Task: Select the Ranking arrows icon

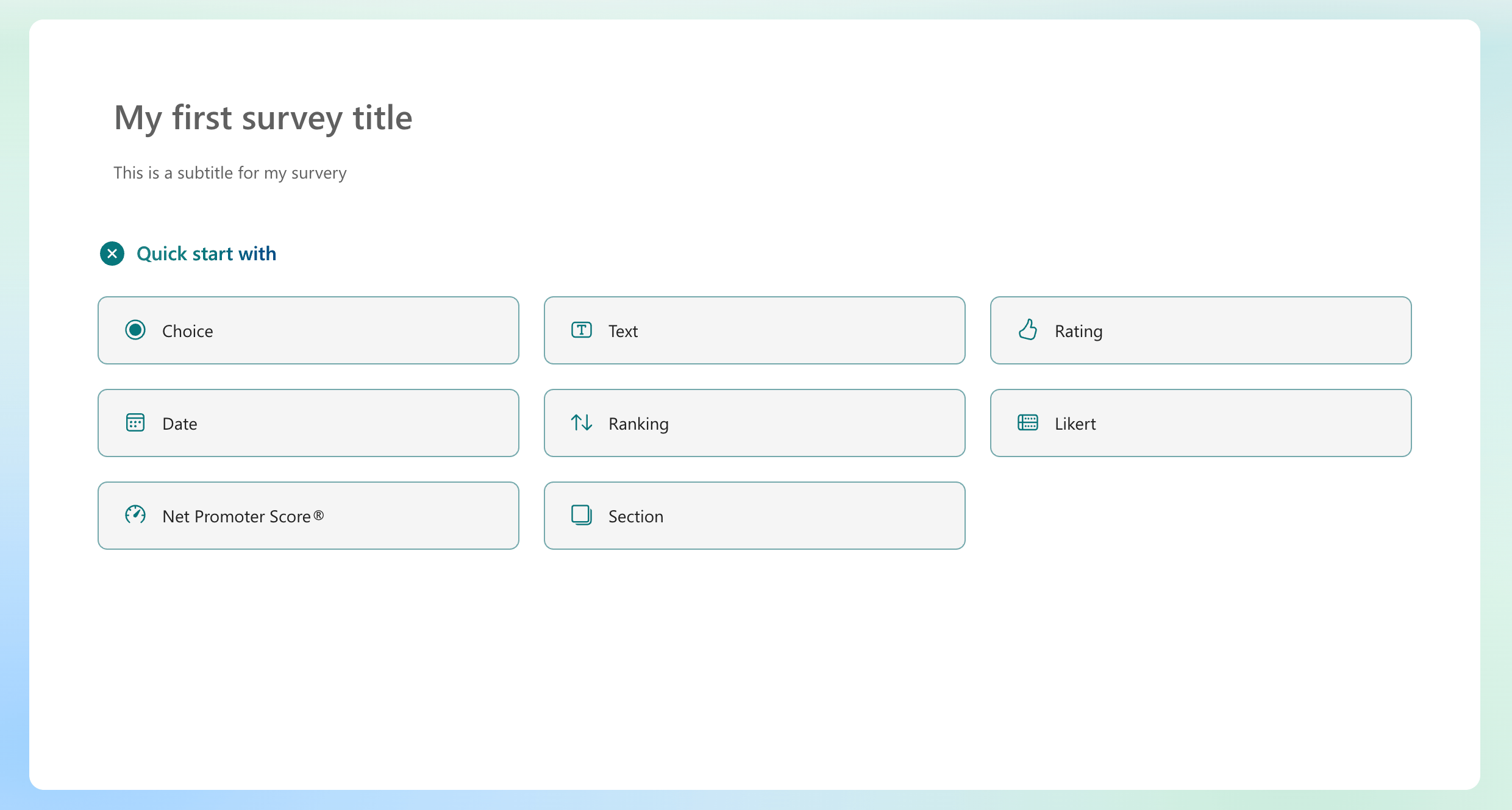Action: [x=581, y=422]
